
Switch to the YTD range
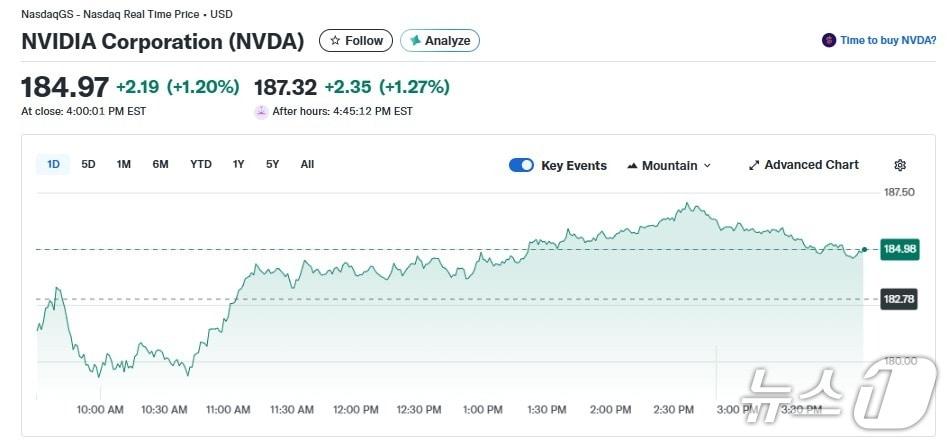coord(201,165)
